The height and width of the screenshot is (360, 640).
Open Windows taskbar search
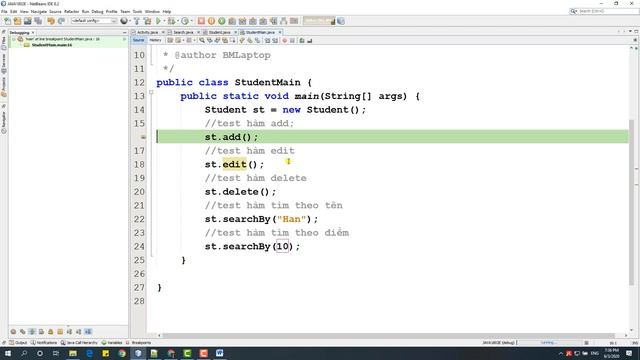24,353
